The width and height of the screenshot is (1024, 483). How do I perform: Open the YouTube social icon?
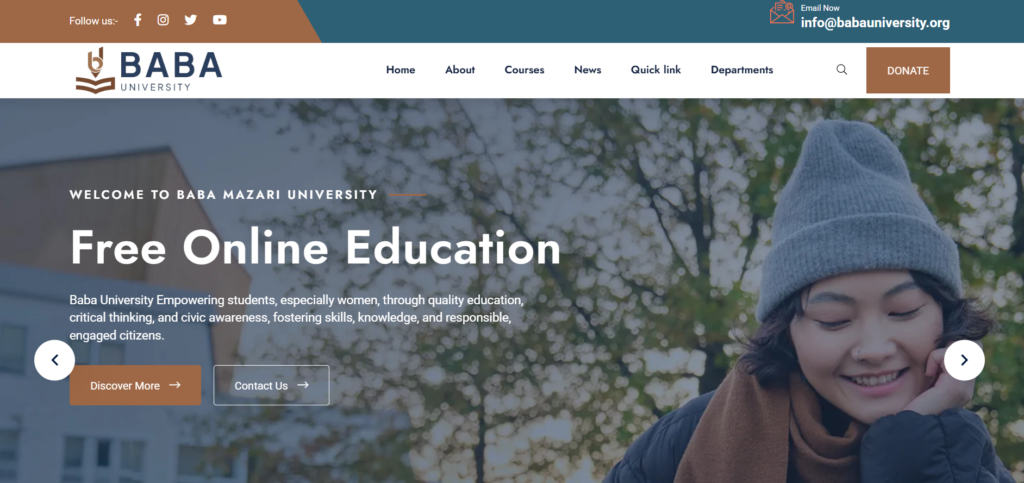click(x=219, y=20)
